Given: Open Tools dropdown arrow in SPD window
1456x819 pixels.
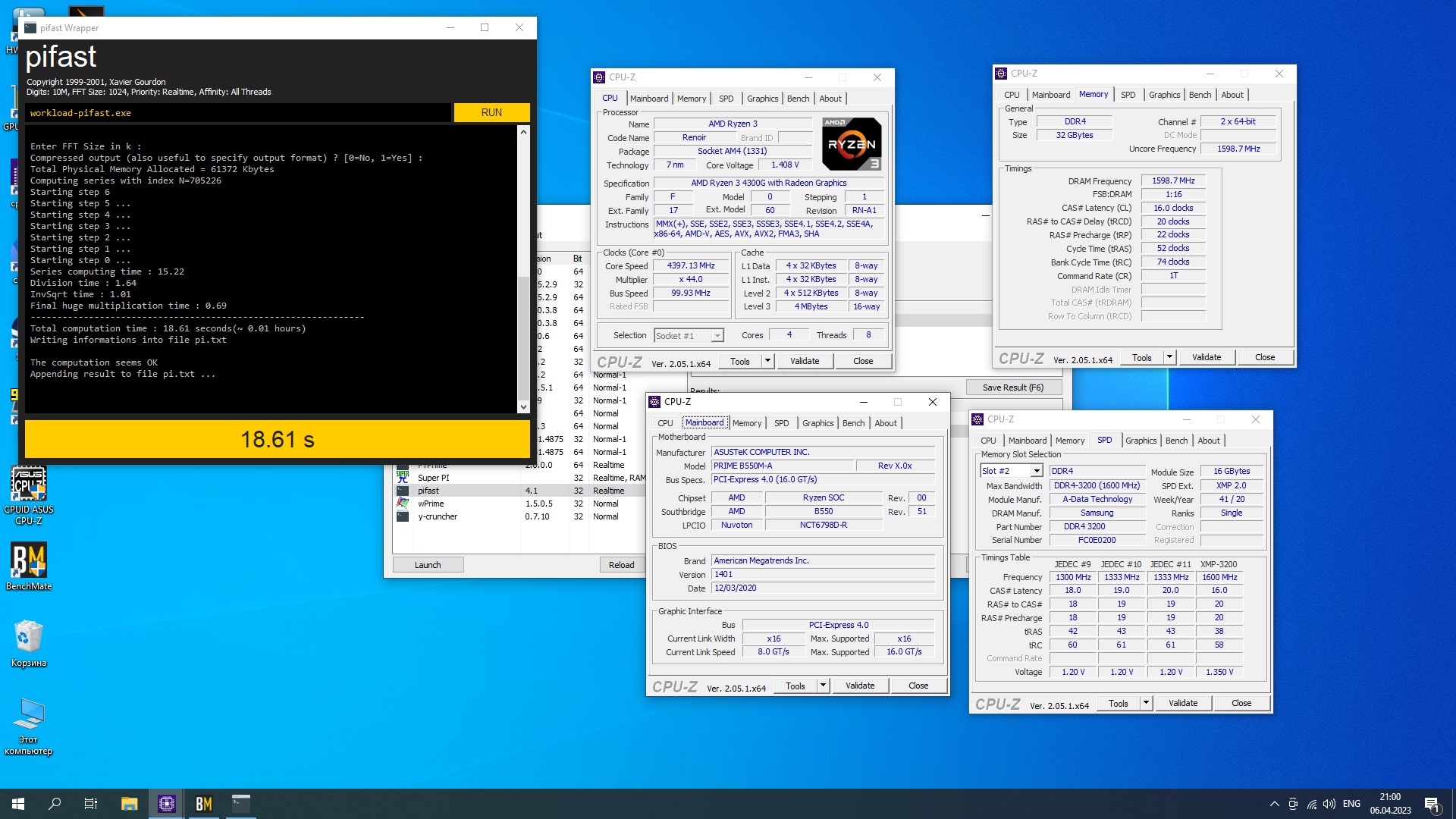Looking at the screenshot, I should point(1146,703).
